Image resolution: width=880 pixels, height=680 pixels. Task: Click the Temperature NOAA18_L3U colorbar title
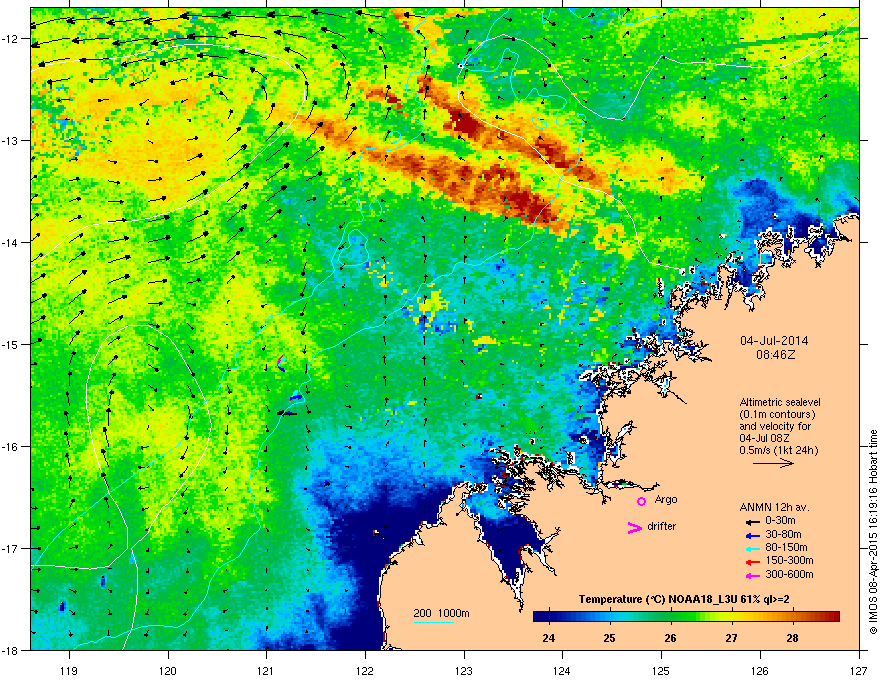click(684, 600)
